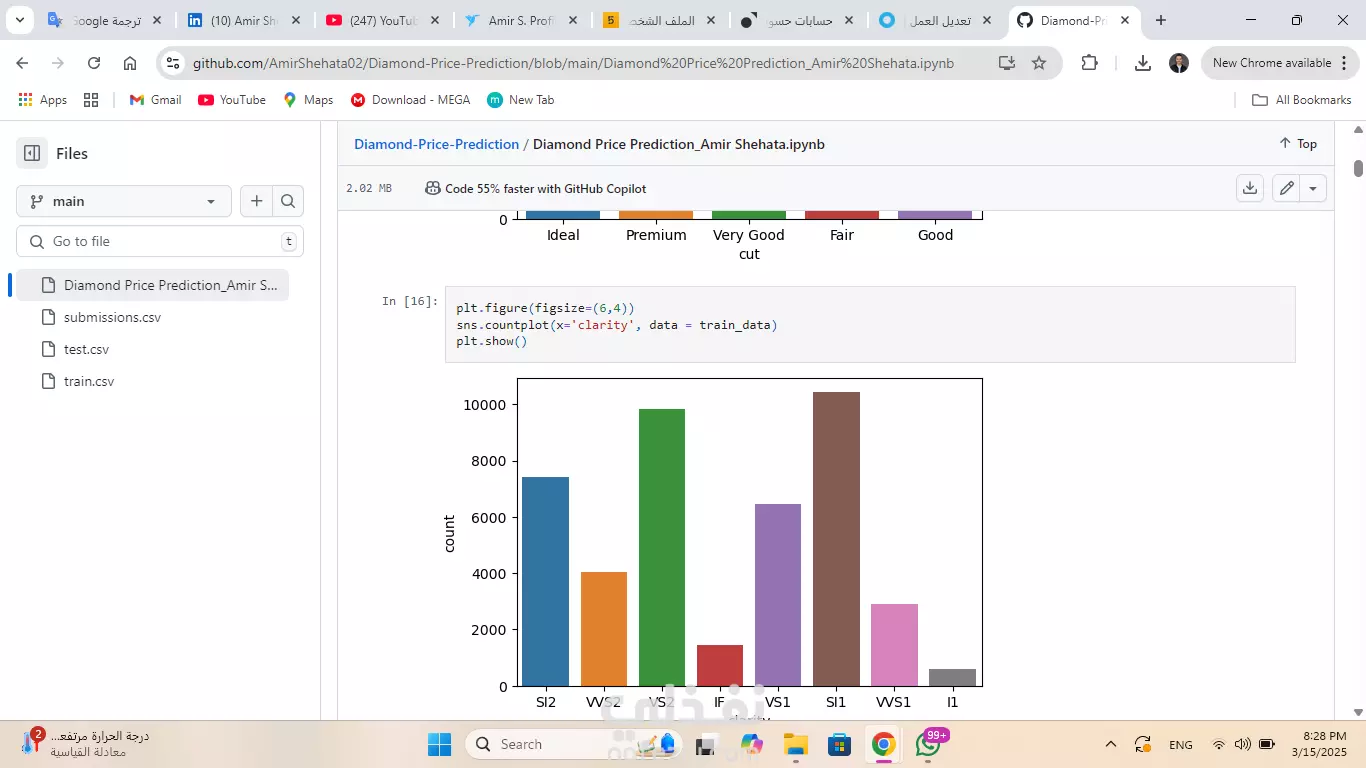Open the tab search dropdown

(19, 20)
